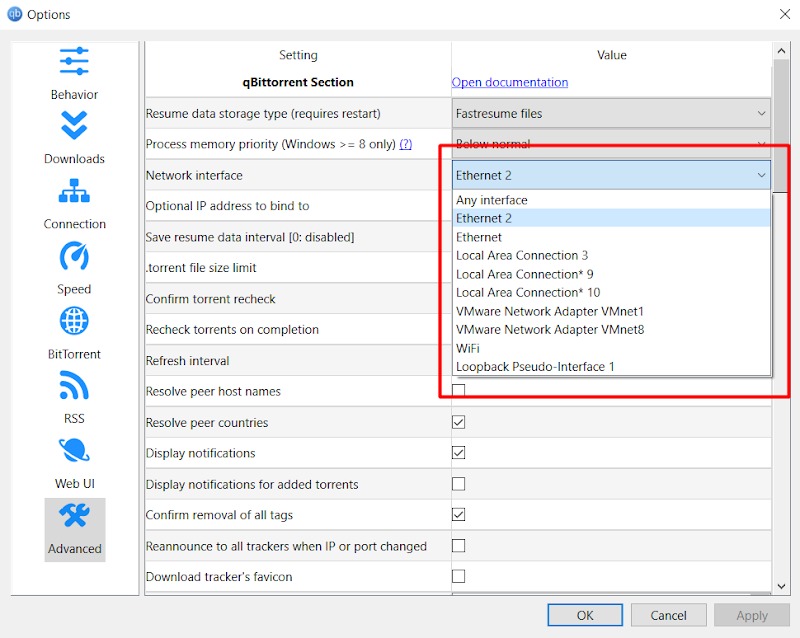Choose Any interface from list
This screenshot has width=800, height=638.
click(x=611, y=200)
